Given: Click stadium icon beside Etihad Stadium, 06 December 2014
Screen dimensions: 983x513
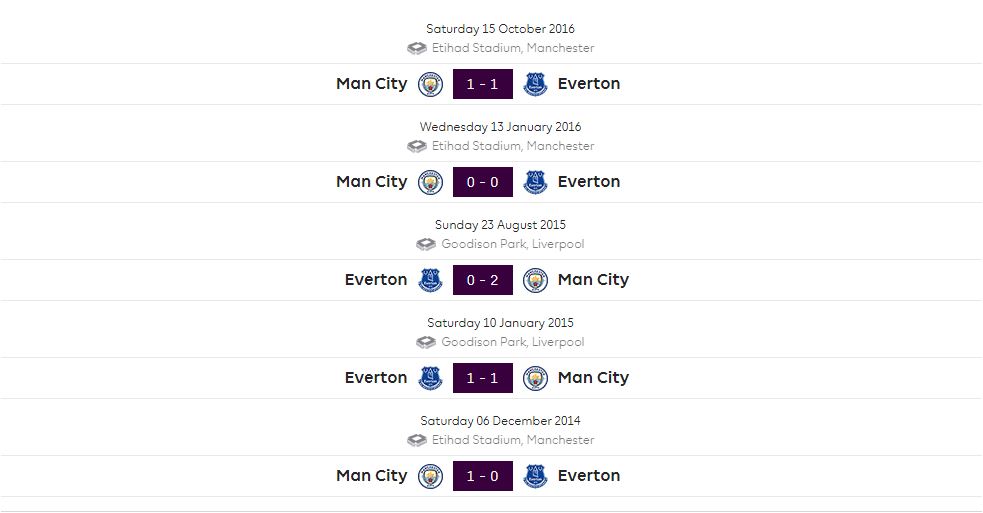Looking at the screenshot, I should [417, 440].
